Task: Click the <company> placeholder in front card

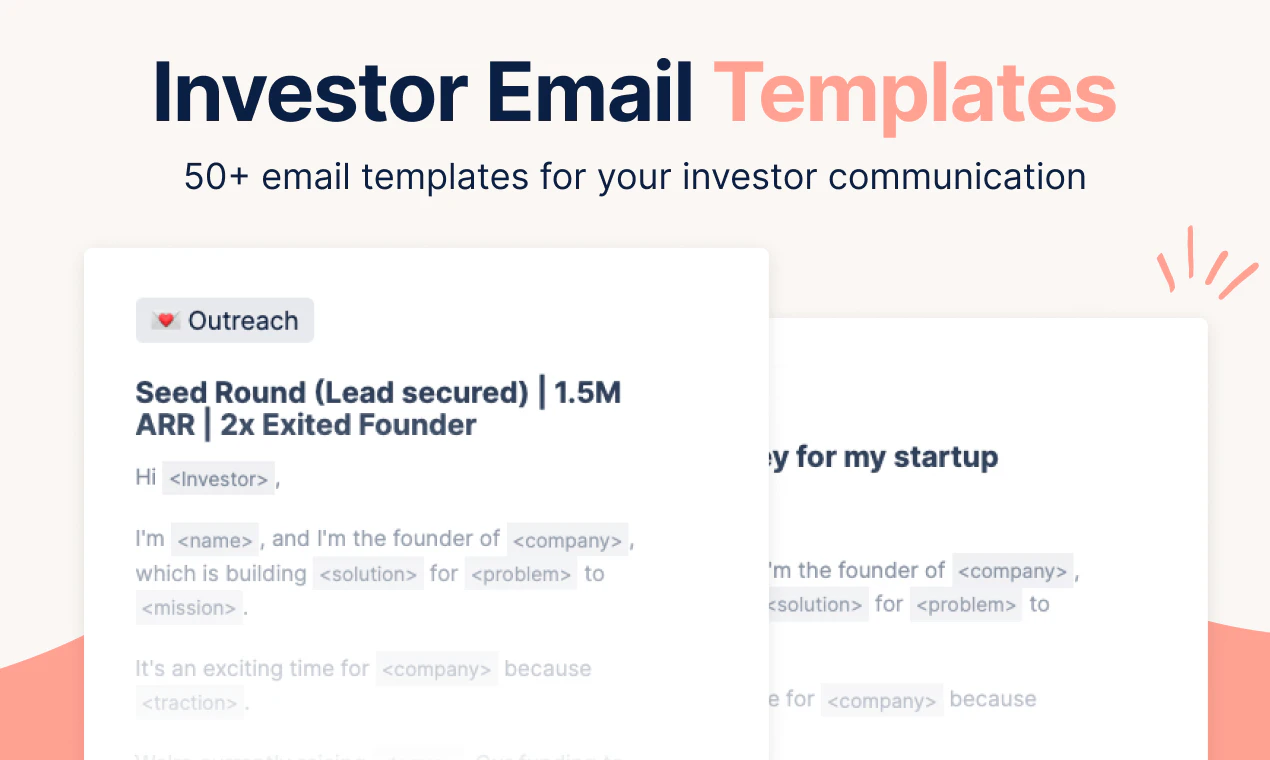Action: click(568, 540)
